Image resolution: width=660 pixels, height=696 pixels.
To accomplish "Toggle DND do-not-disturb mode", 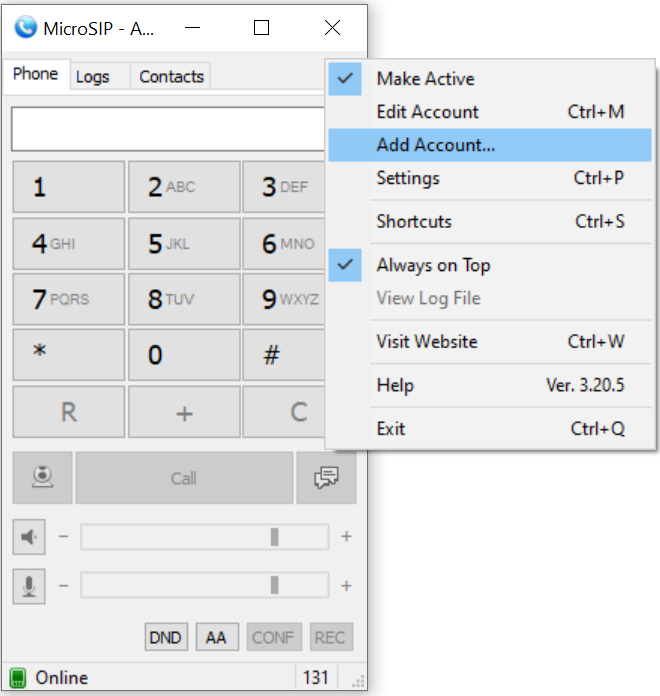I will tap(166, 637).
